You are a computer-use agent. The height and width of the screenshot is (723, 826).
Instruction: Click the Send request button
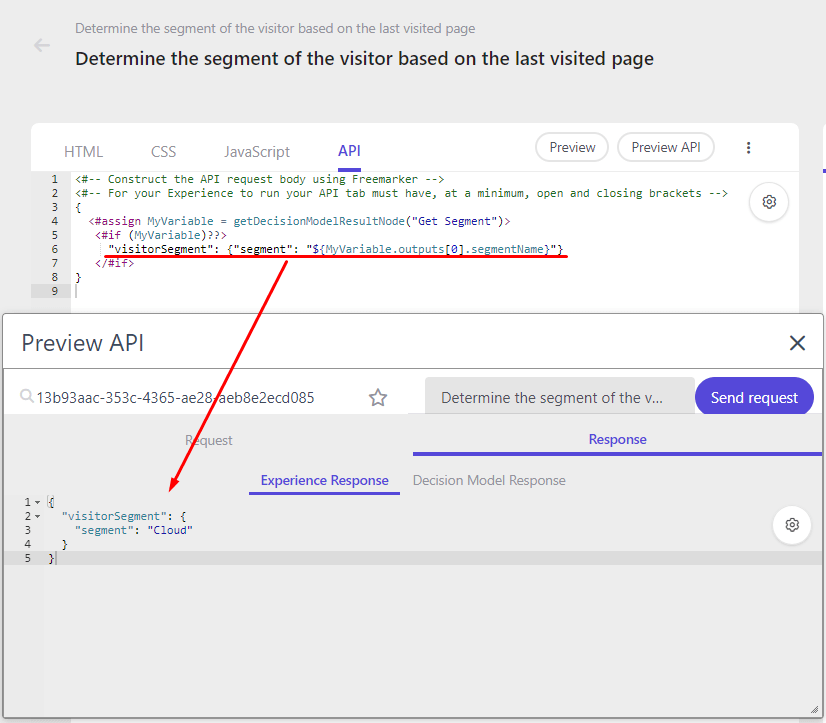coord(754,396)
